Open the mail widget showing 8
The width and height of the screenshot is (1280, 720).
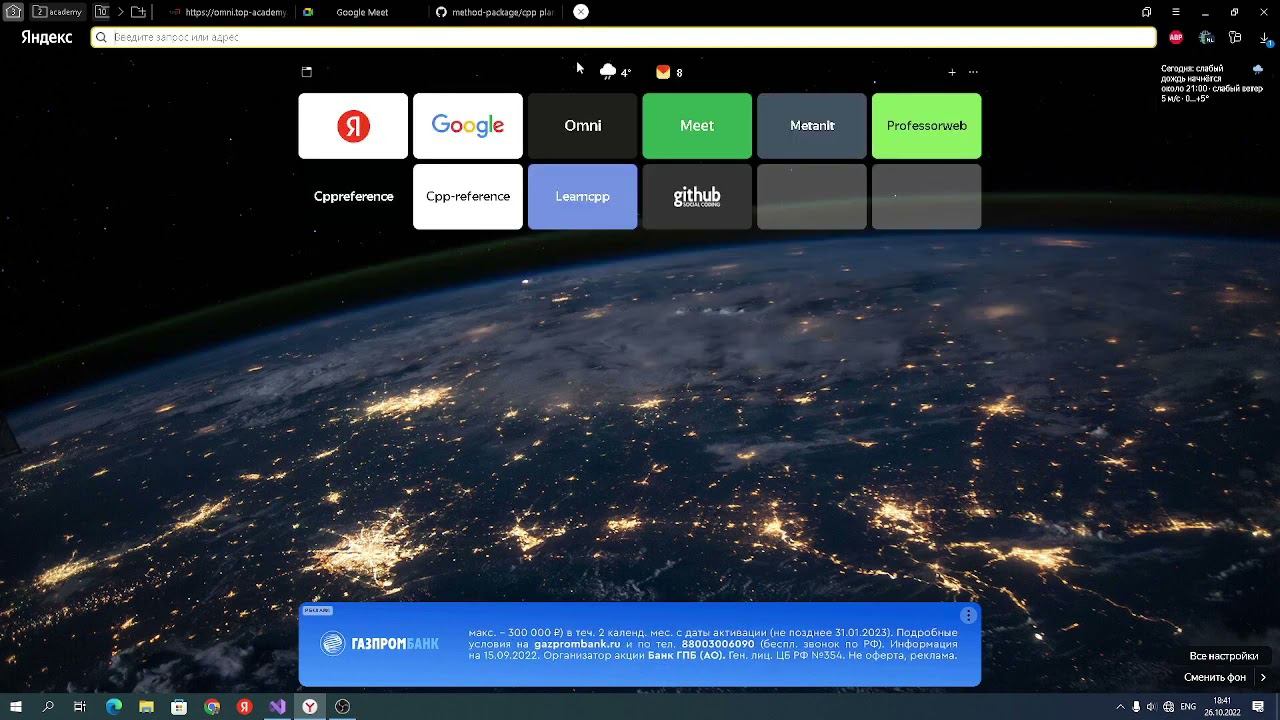pyautogui.click(x=669, y=72)
